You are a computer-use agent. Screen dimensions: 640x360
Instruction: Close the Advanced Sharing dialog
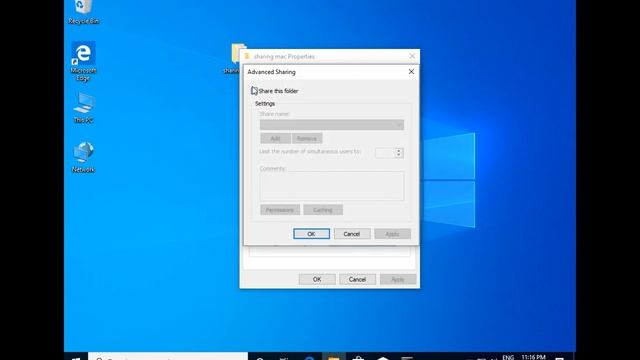[411, 71]
